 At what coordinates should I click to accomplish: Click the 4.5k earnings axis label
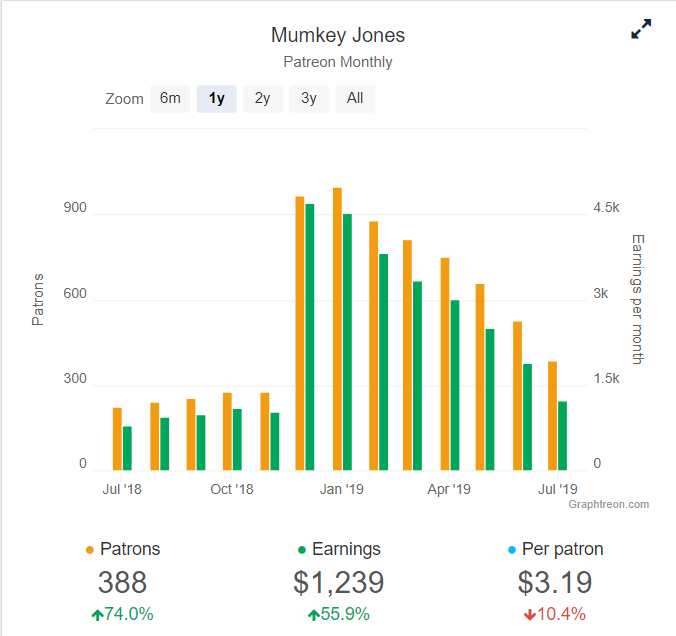607,208
